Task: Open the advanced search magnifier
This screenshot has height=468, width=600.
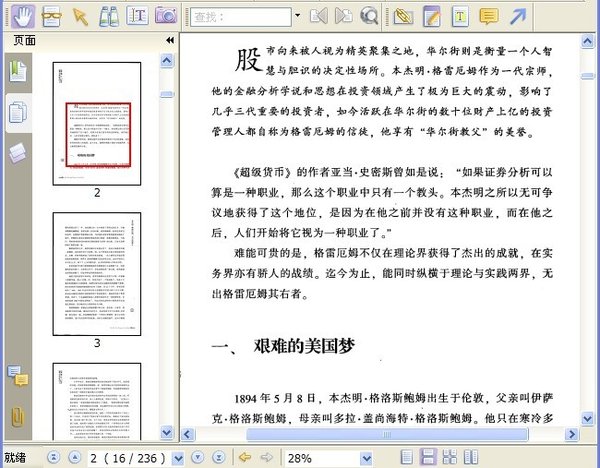Action: point(369,16)
